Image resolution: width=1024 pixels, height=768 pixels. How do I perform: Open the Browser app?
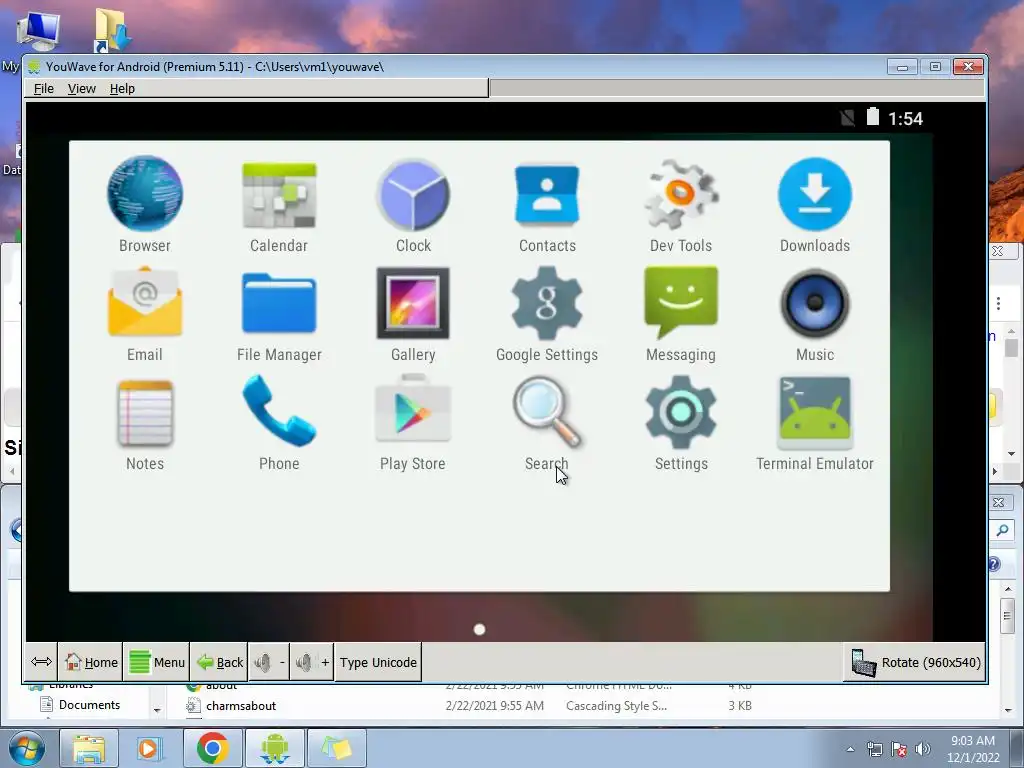point(145,204)
